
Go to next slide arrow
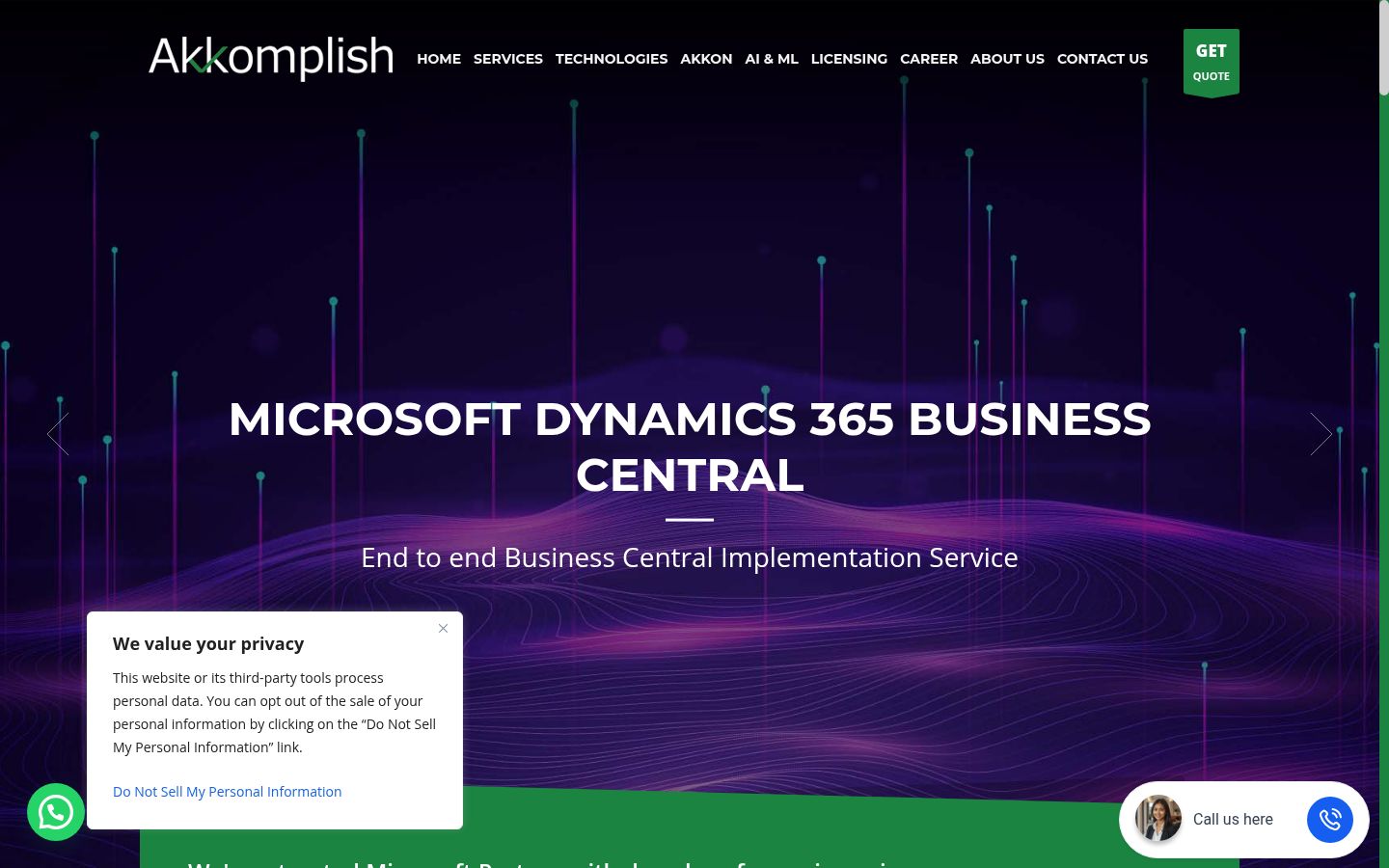pos(1321,434)
